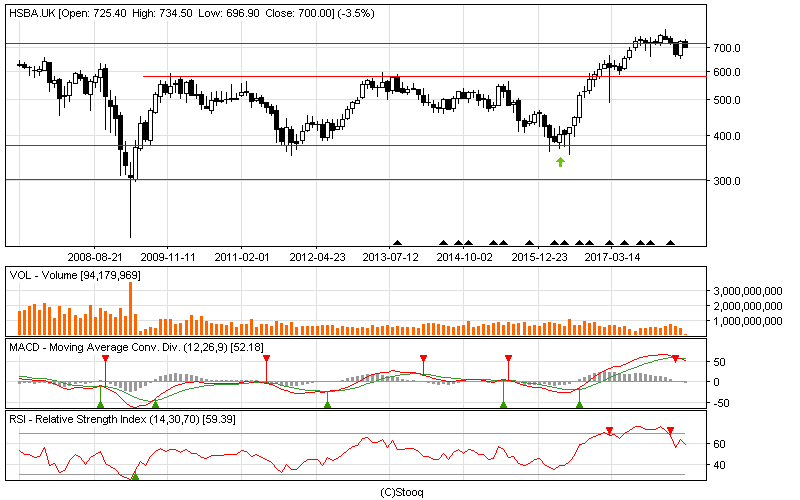Click the rightmost red RSI overbought marker

(x=670, y=431)
